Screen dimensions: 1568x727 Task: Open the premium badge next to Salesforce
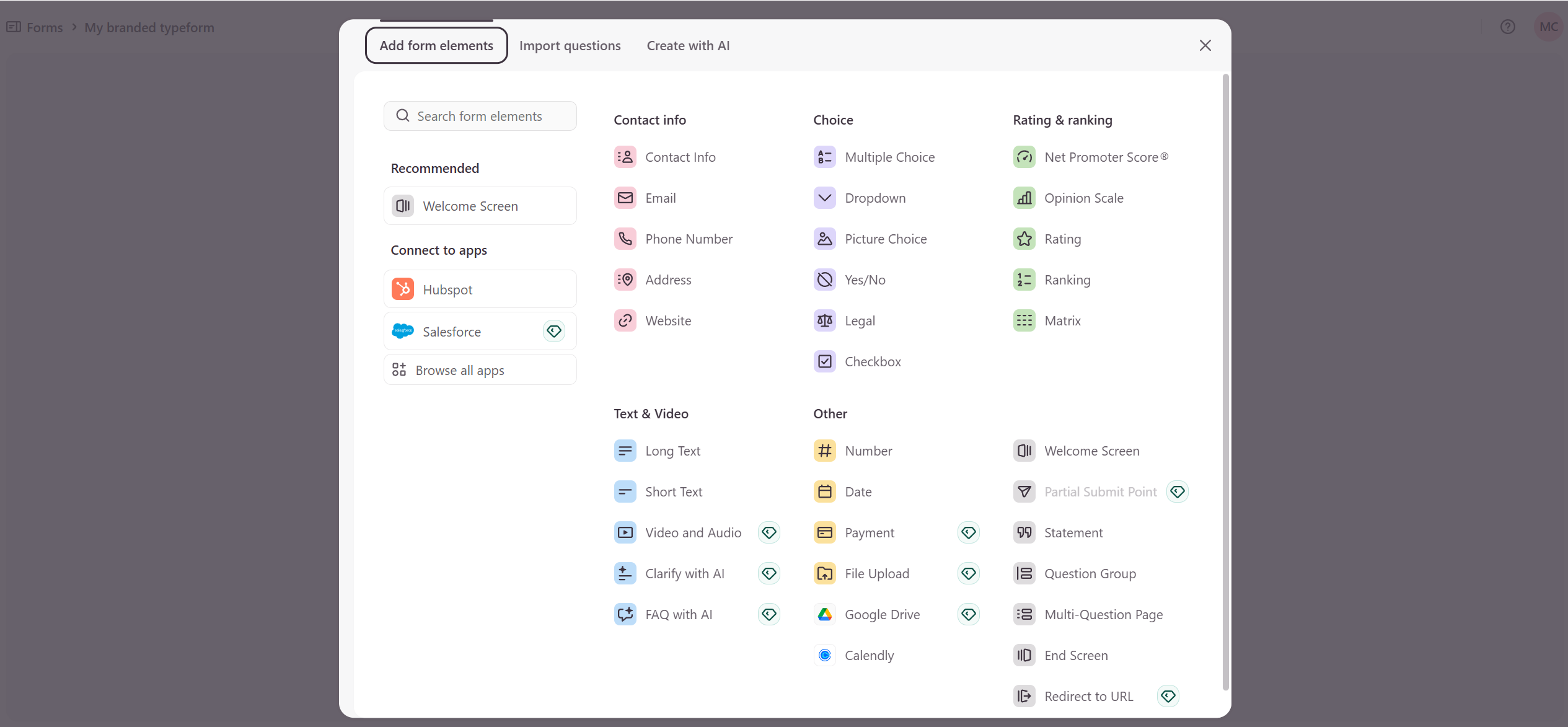coord(553,331)
